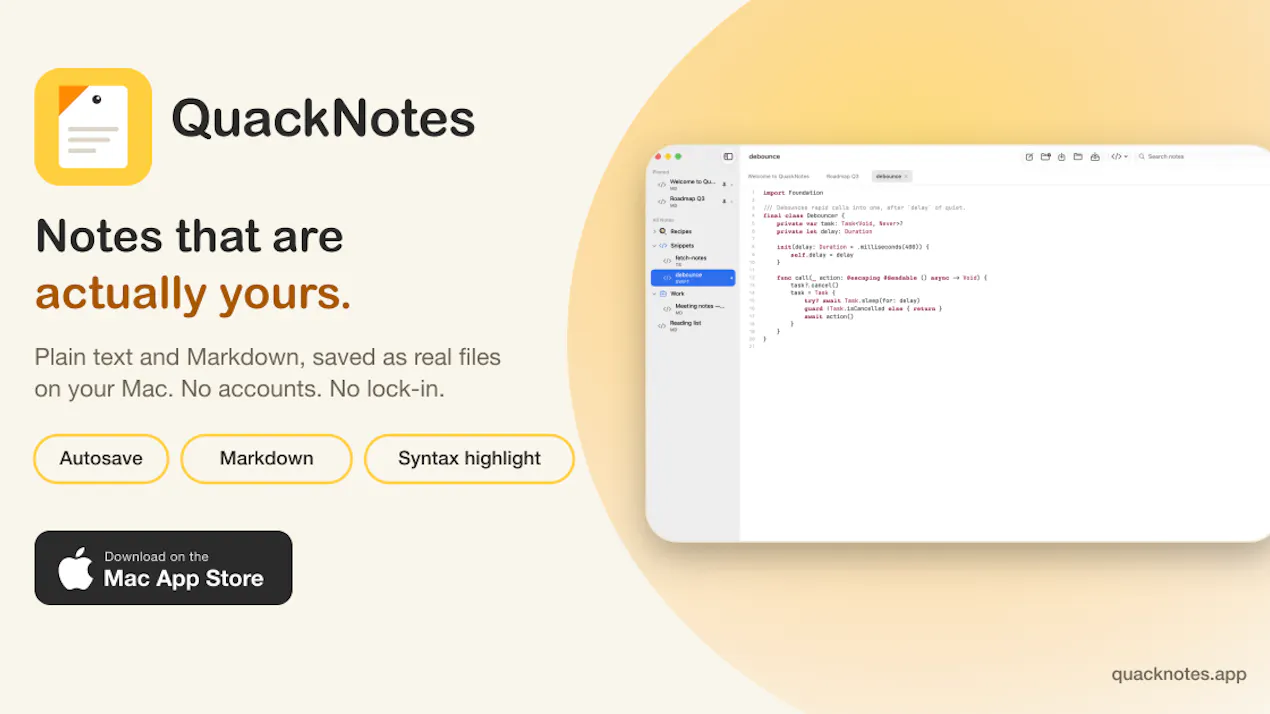Image resolution: width=1270 pixels, height=714 pixels.
Task: Click the import arrow icon in toolbar
Action: [1061, 157]
